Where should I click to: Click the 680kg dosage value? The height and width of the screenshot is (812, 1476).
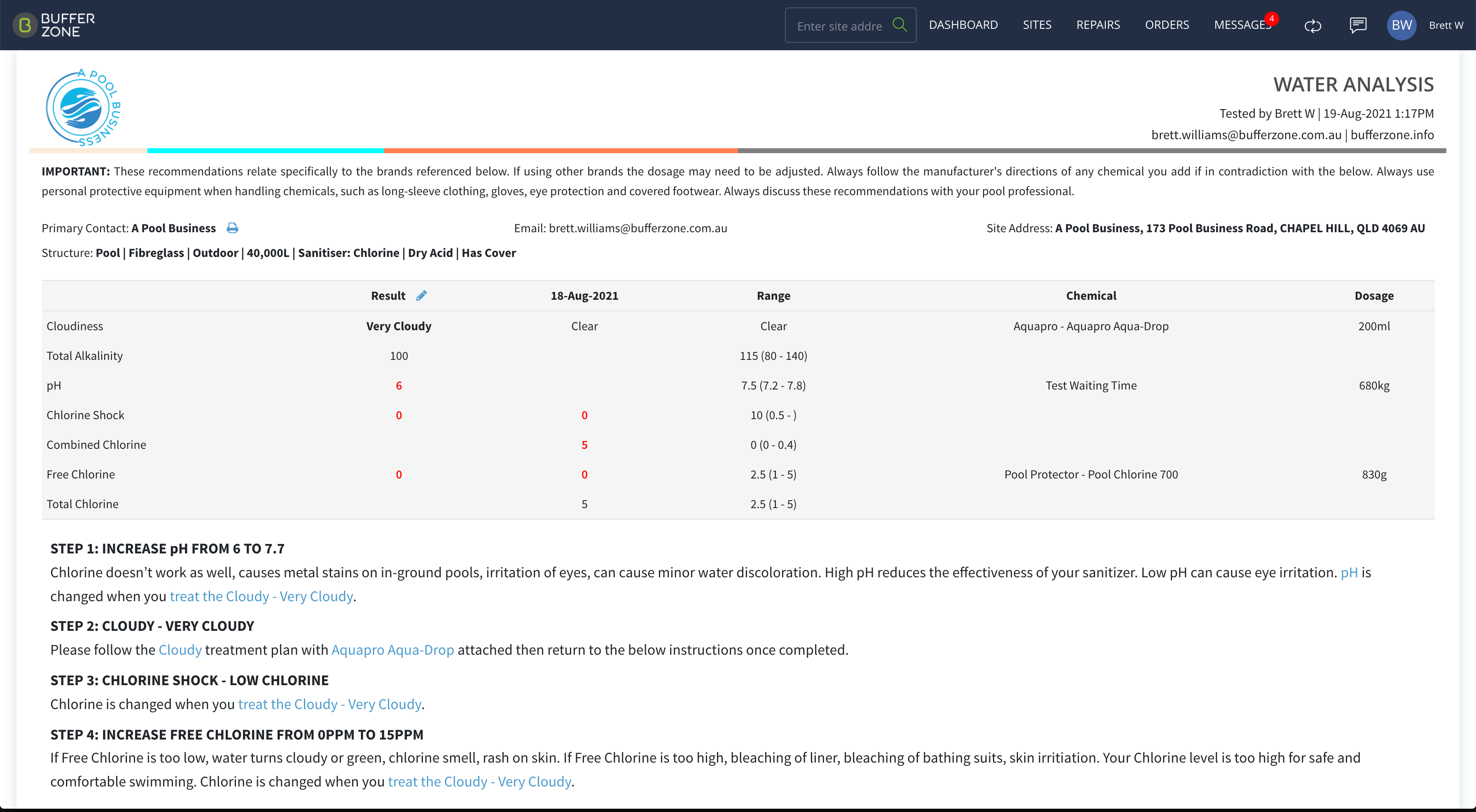pyautogui.click(x=1374, y=386)
